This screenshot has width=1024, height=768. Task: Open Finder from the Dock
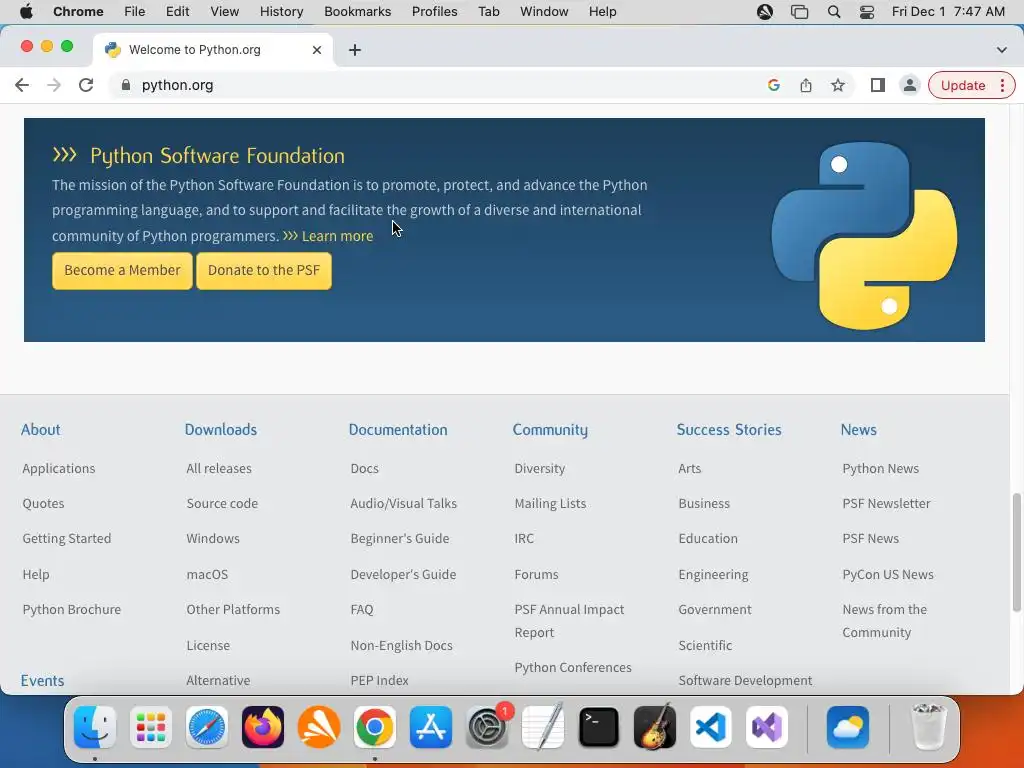(95, 727)
